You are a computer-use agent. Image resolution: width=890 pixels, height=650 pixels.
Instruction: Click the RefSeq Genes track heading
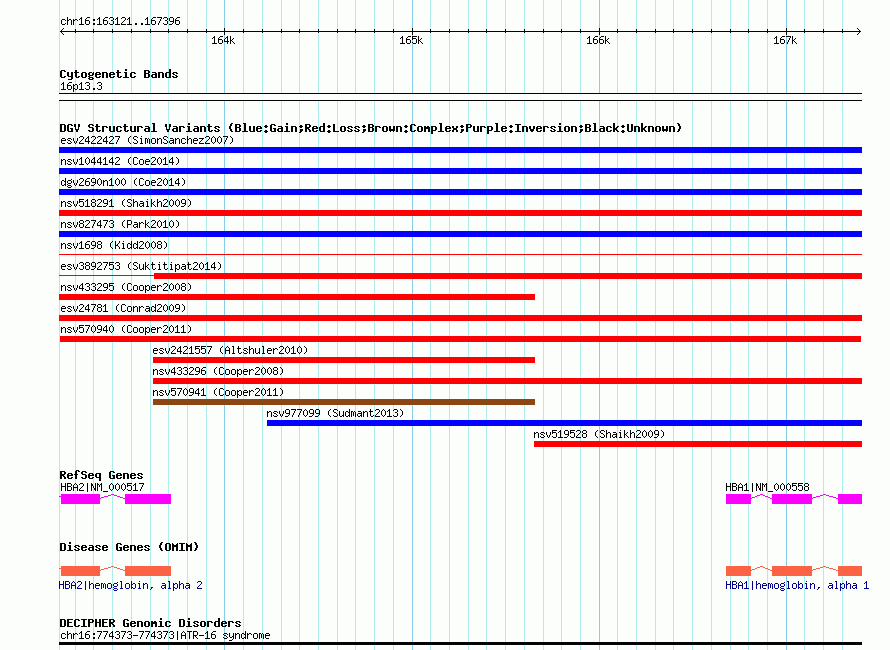pyautogui.click(x=101, y=475)
